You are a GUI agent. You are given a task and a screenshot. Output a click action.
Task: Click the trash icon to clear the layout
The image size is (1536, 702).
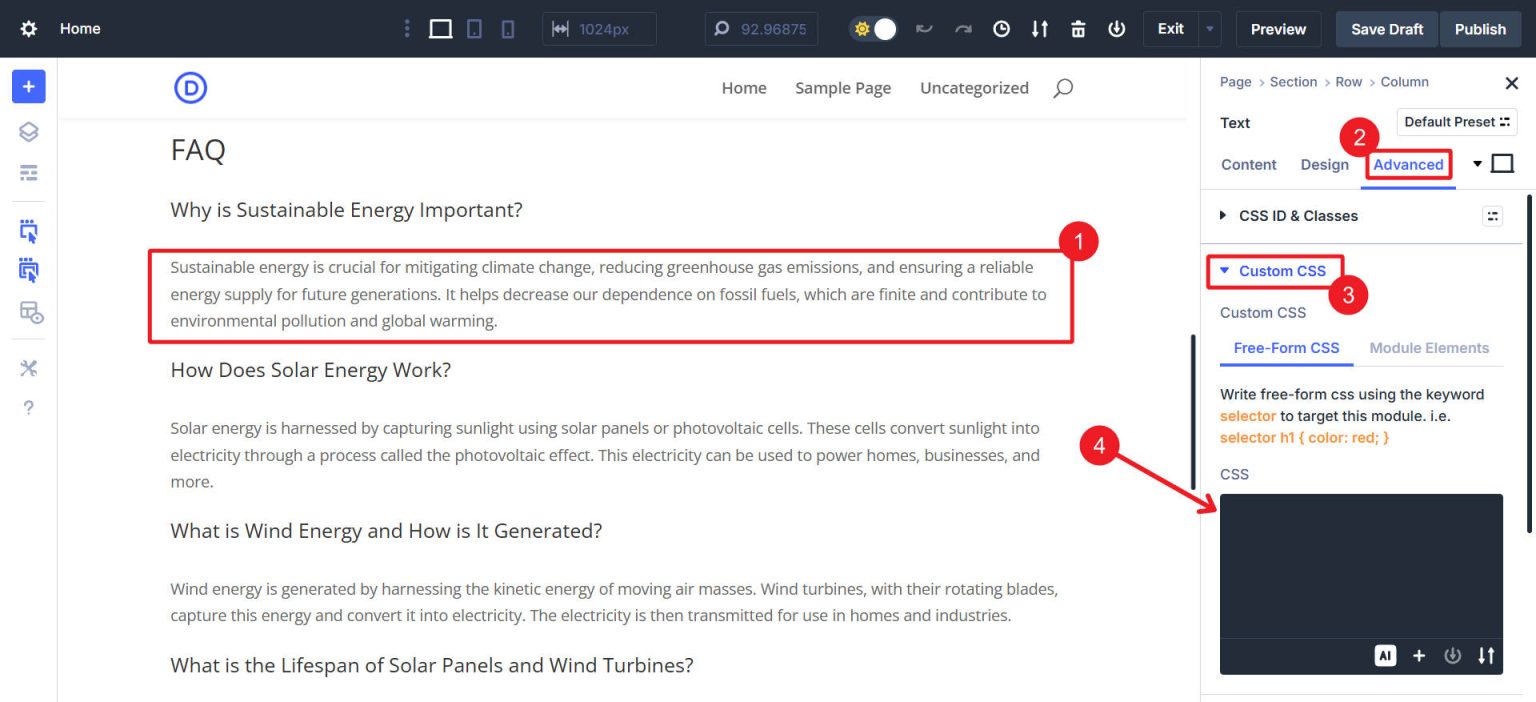coord(1078,29)
